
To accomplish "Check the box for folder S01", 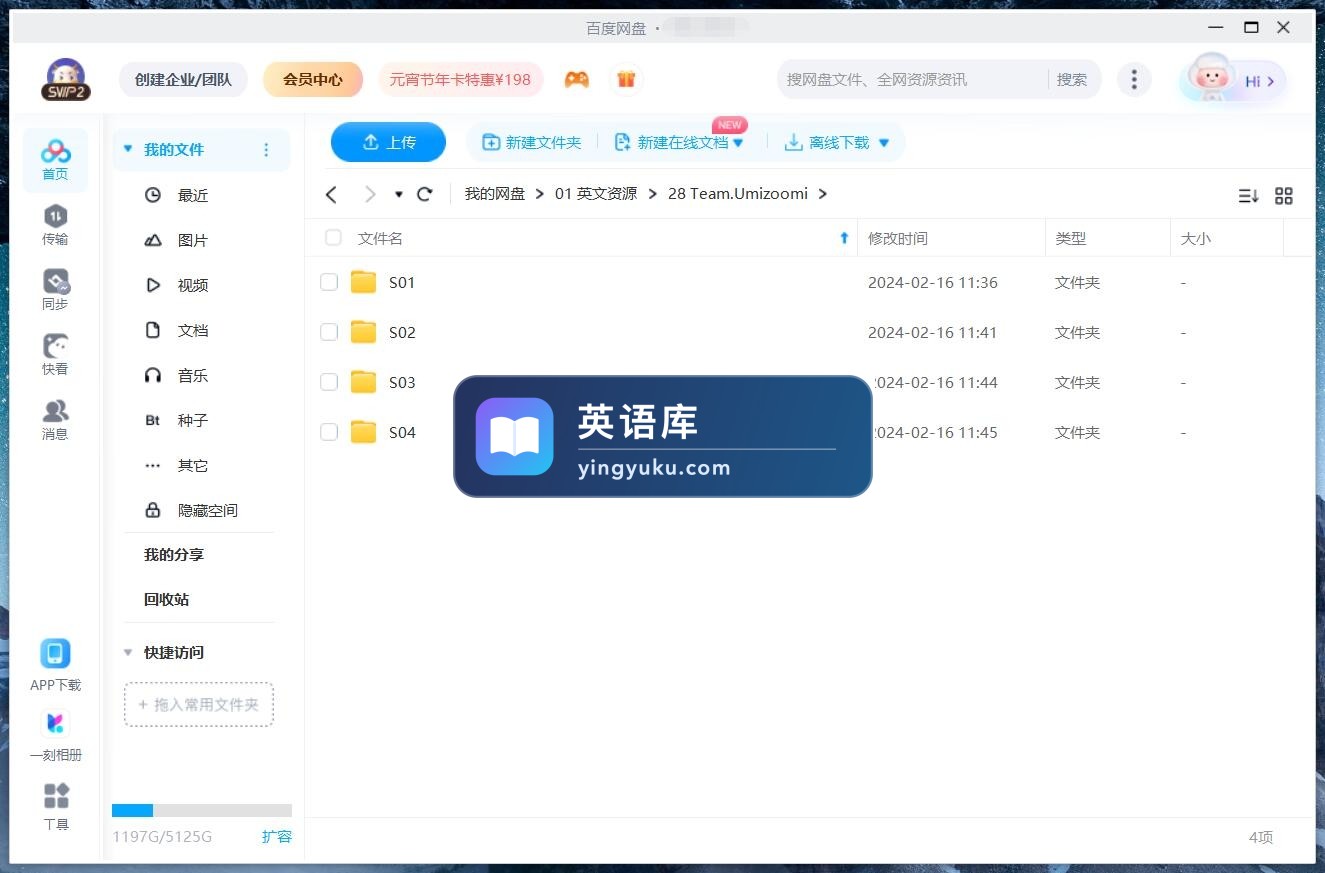I will [329, 282].
